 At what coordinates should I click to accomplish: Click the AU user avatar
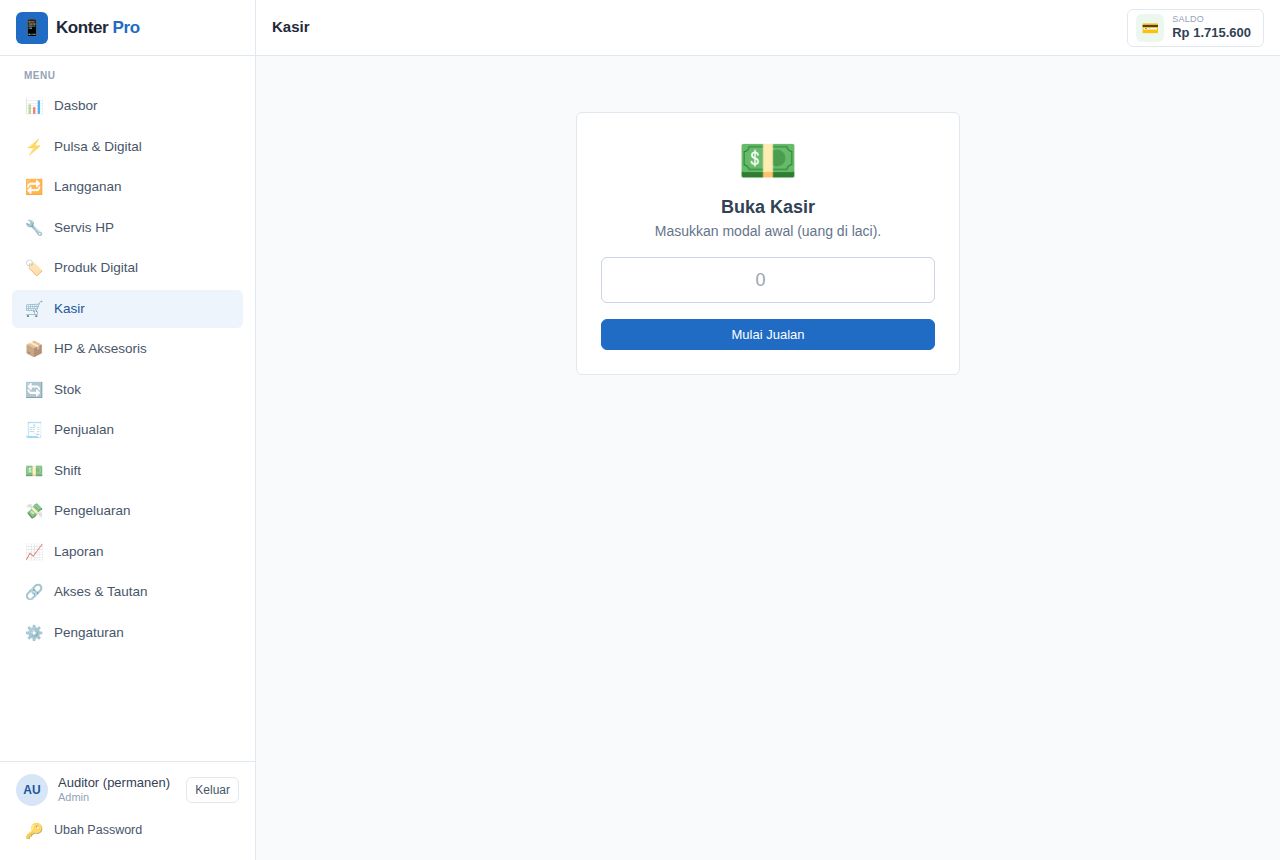pos(32,790)
